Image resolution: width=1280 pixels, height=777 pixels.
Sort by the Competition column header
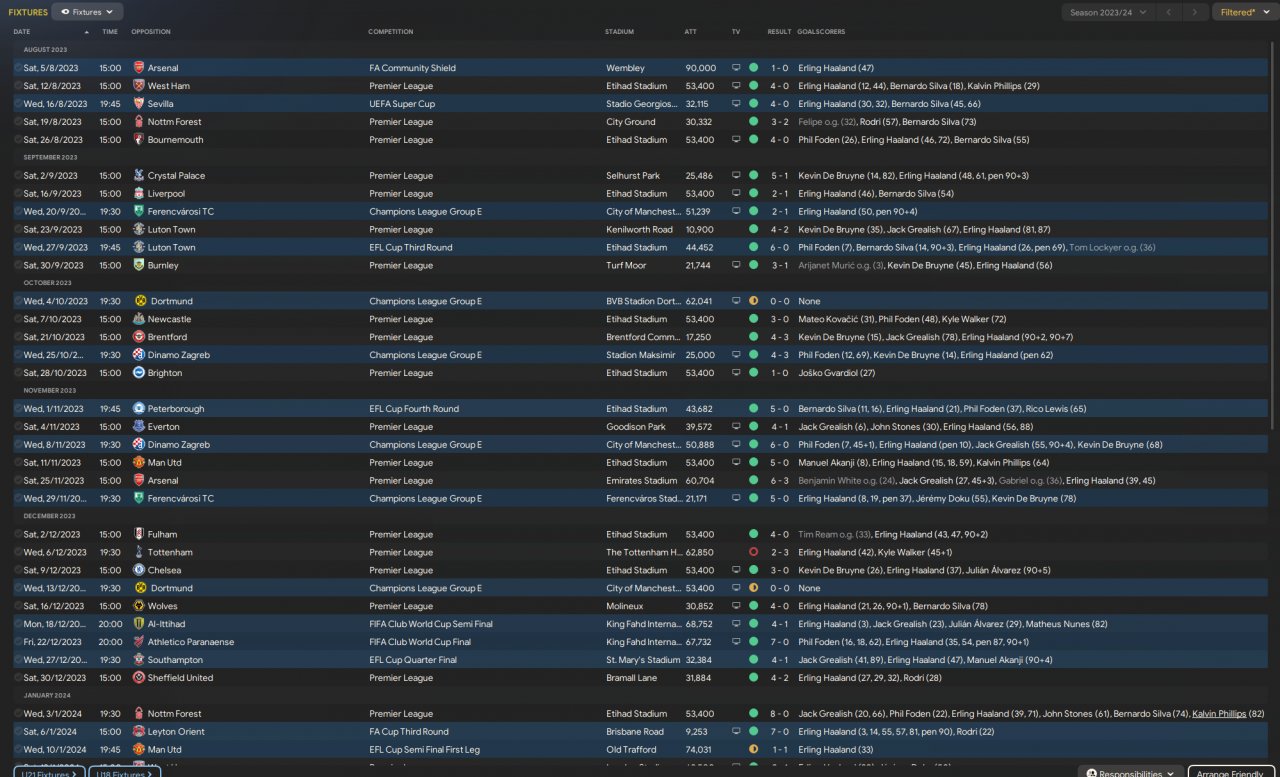click(391, 31)
